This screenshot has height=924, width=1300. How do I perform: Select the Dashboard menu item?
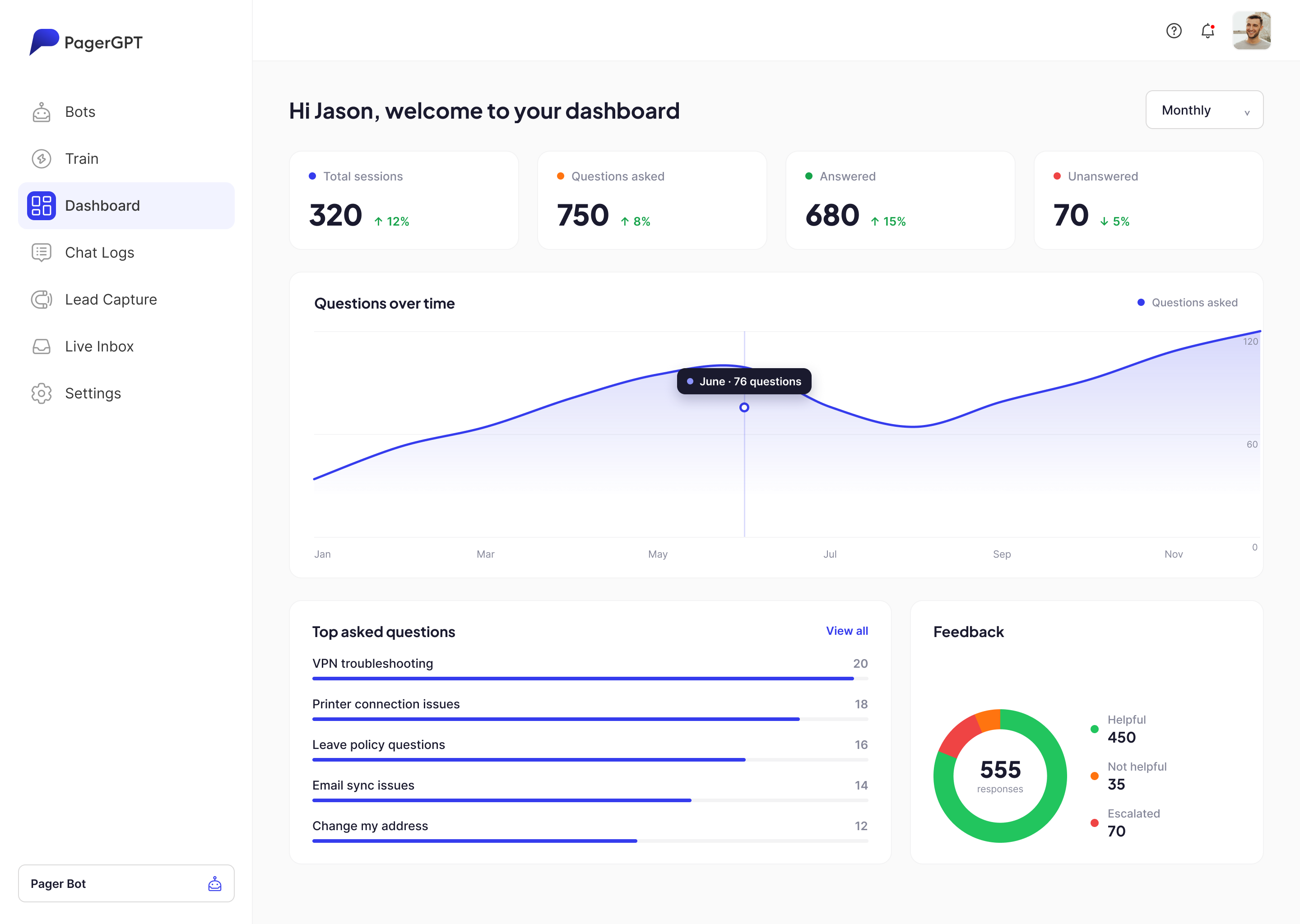tap(126, 205)
